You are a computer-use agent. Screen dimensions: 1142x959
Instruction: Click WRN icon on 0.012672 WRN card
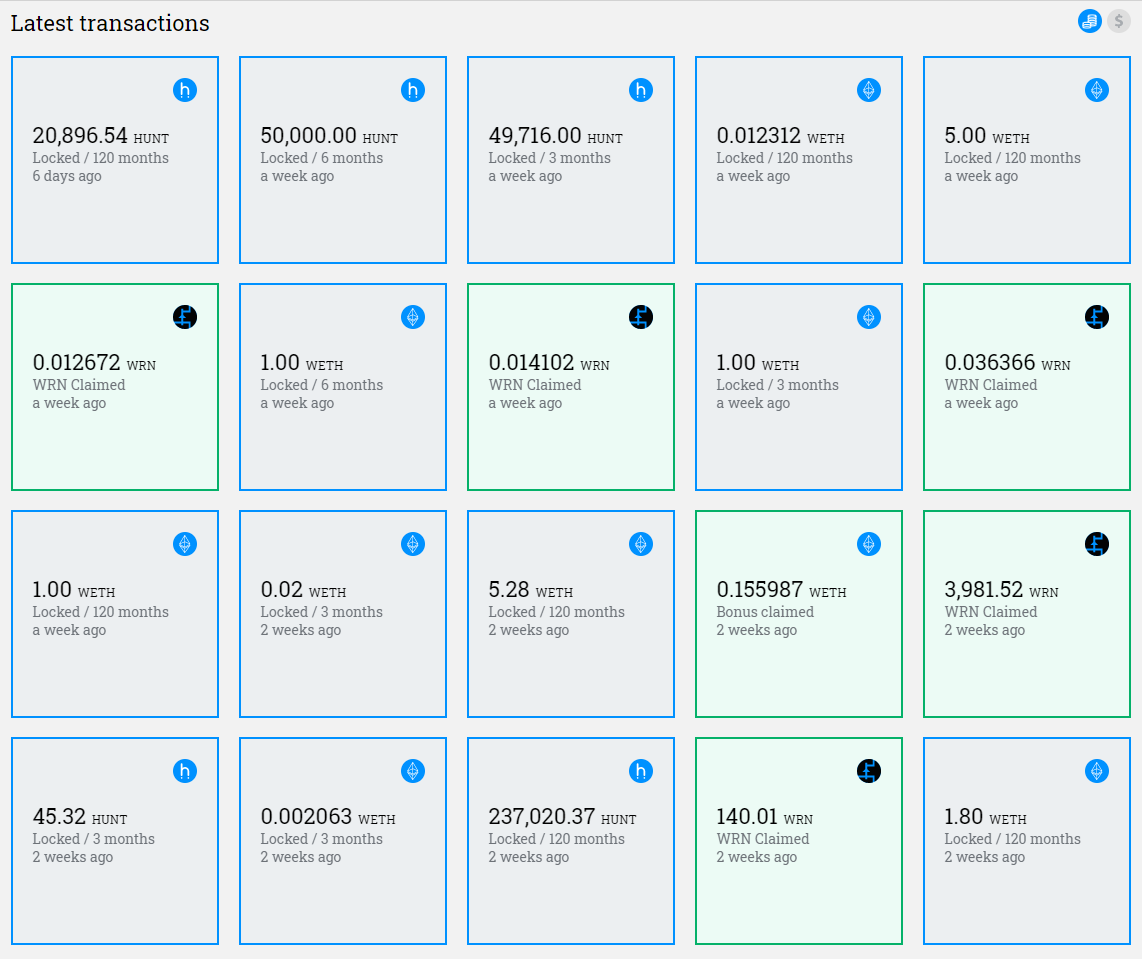[185, 317]
